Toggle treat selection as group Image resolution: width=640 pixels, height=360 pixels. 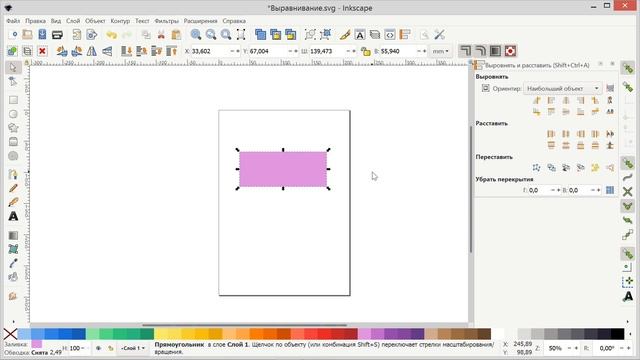[x=610, y=88]
